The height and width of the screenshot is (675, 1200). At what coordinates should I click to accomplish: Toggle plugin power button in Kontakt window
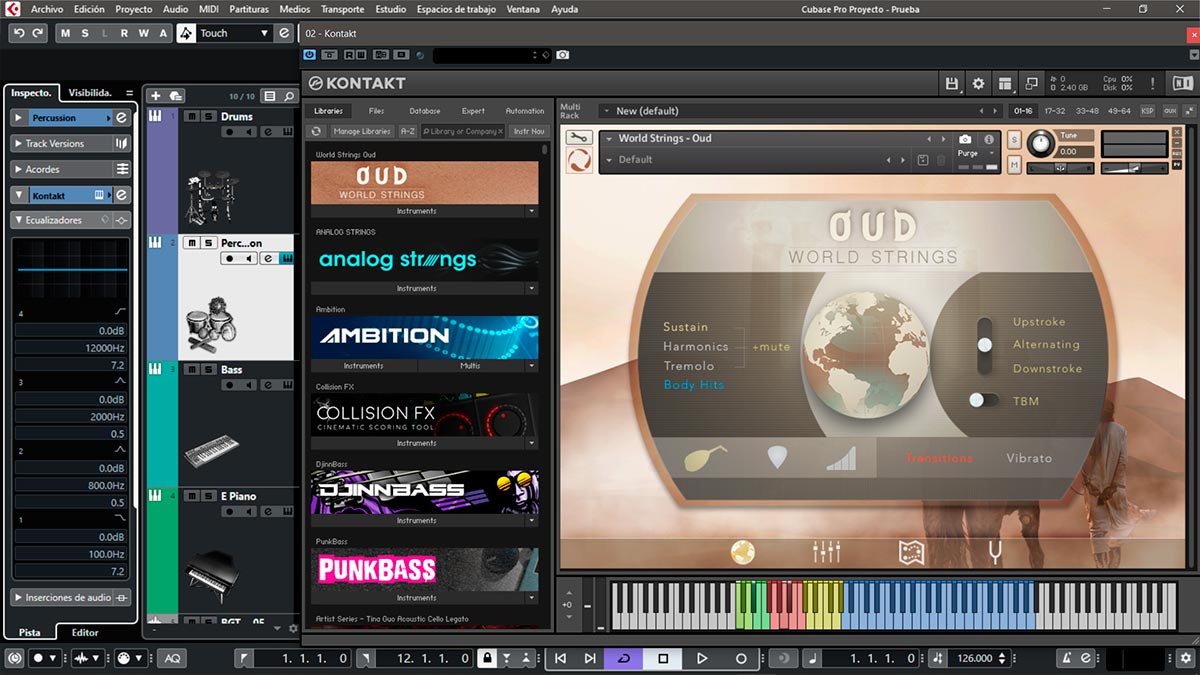[x=309, y=55]
